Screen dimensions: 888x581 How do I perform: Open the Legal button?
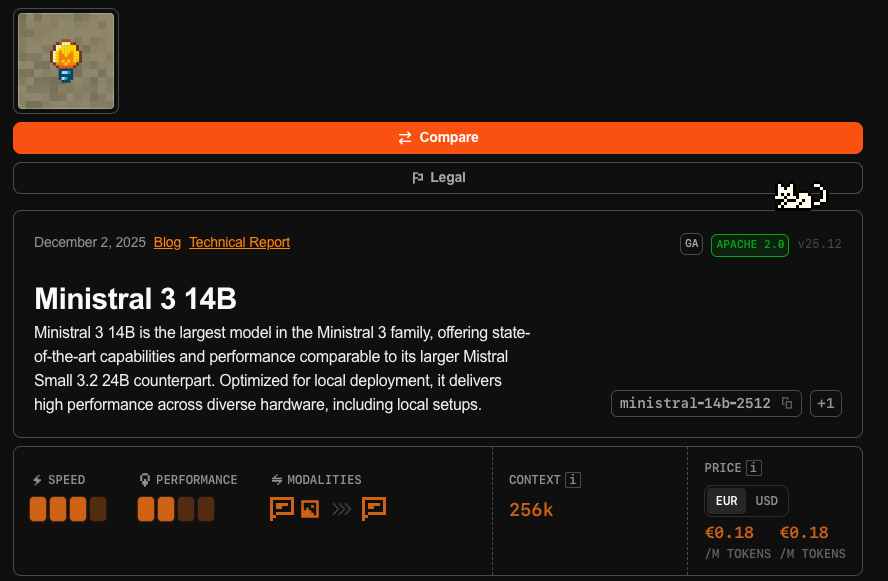pyautogui.click(x=438, y=178)
